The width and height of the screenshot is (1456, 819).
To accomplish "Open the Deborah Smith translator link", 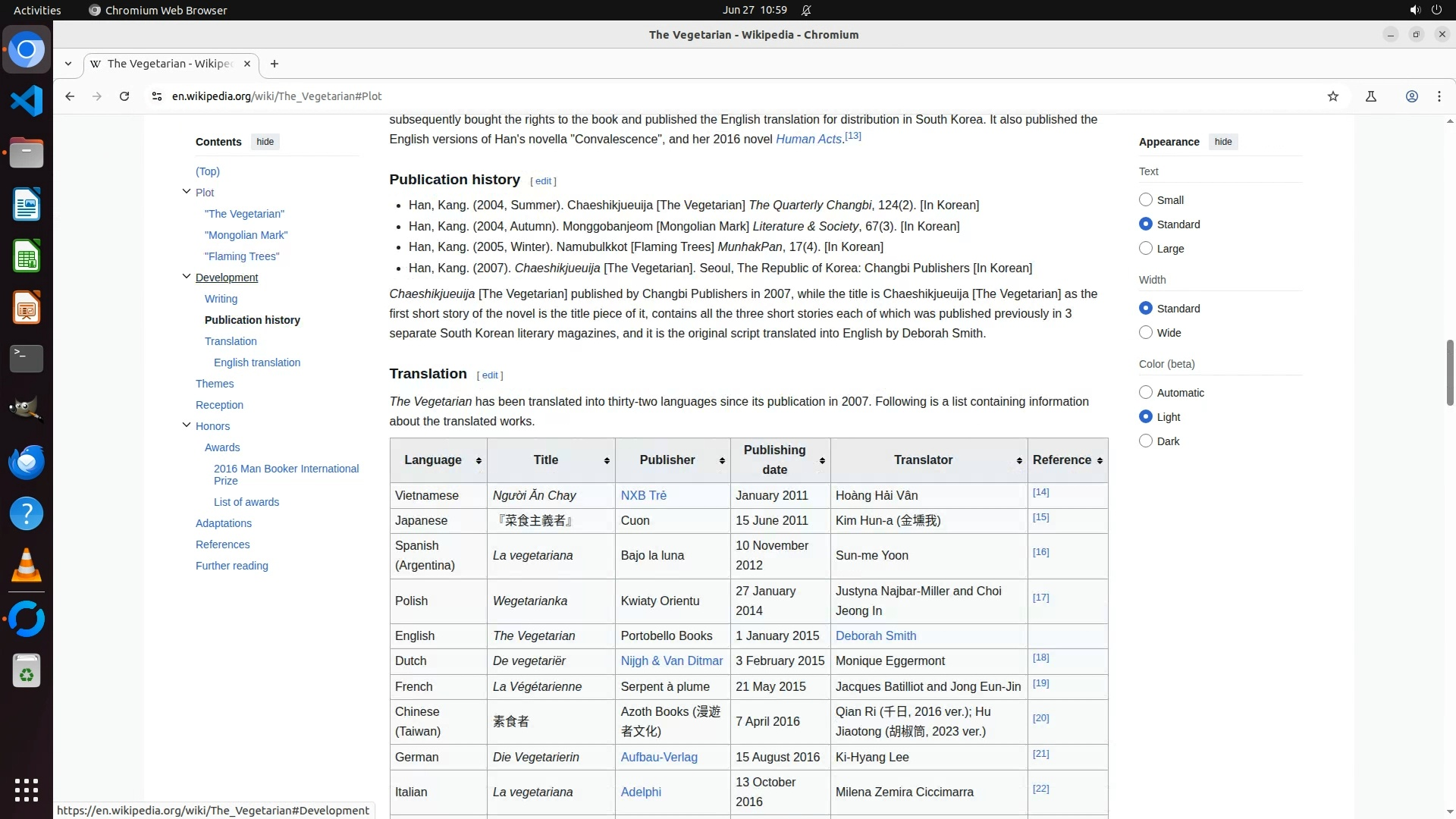I will pyautogui.click(x=875, y=635).
